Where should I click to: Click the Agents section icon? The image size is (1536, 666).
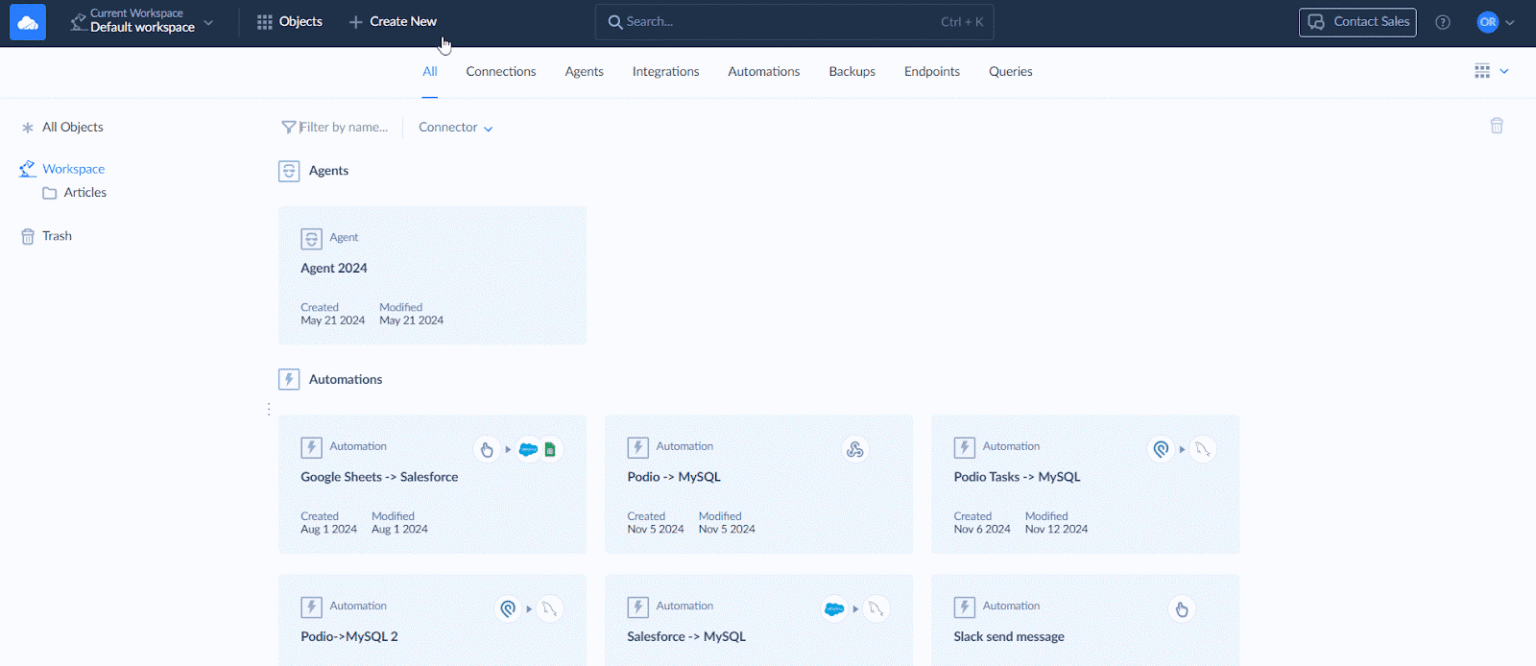pyautogui.click(x=289, y=171)
